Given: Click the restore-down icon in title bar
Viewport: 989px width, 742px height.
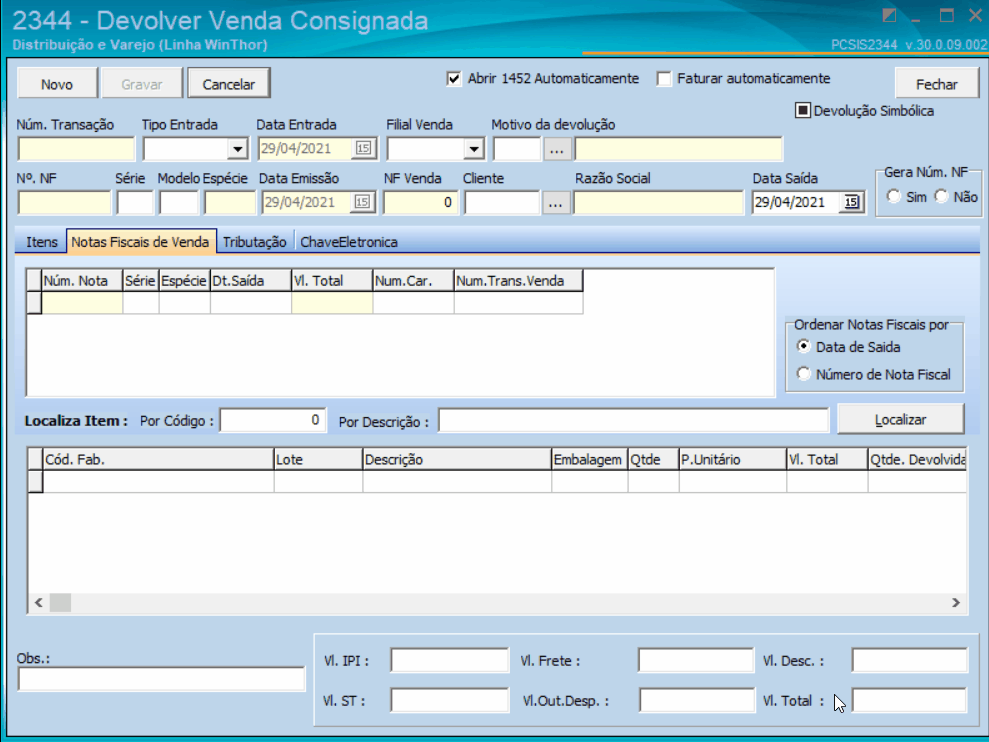Looking at the screenshot, I should pyautogui.click(x=889, y=16).
